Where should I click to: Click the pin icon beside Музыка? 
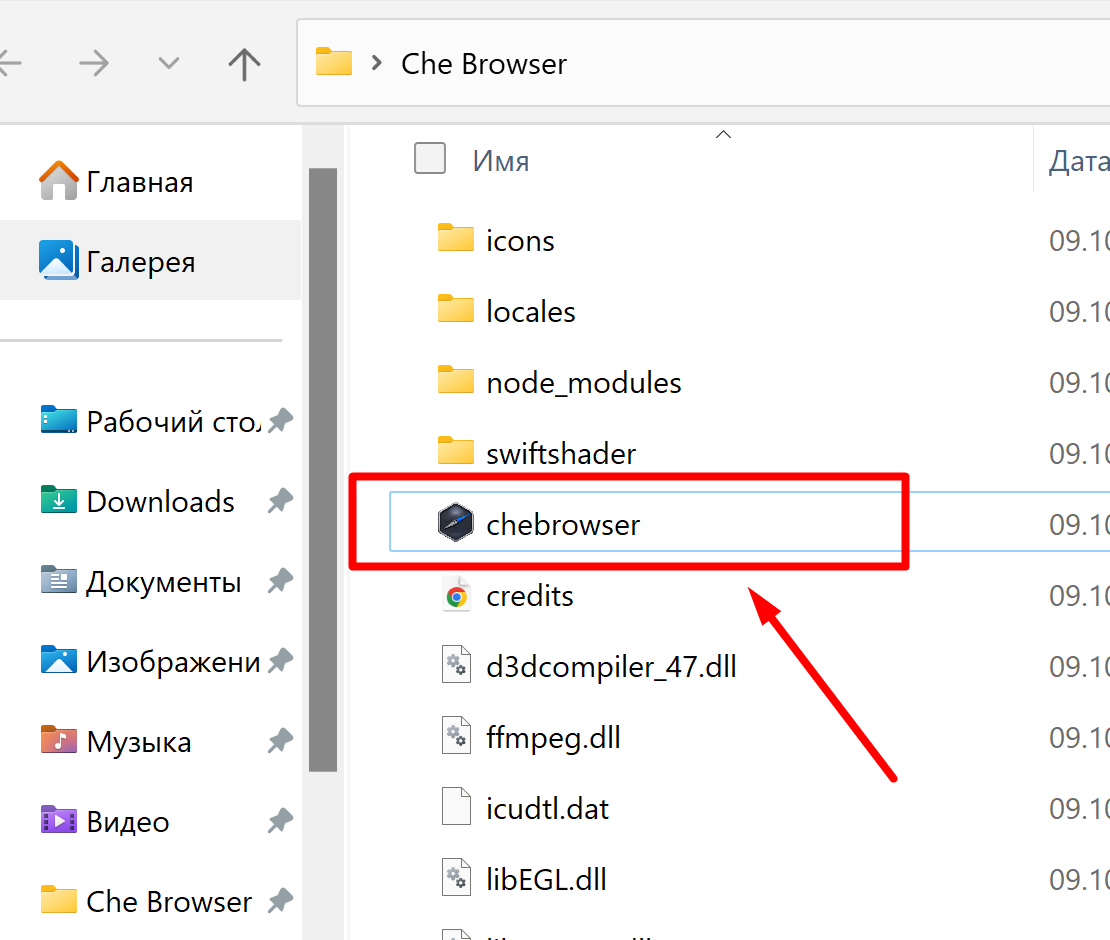click(280, 740)
